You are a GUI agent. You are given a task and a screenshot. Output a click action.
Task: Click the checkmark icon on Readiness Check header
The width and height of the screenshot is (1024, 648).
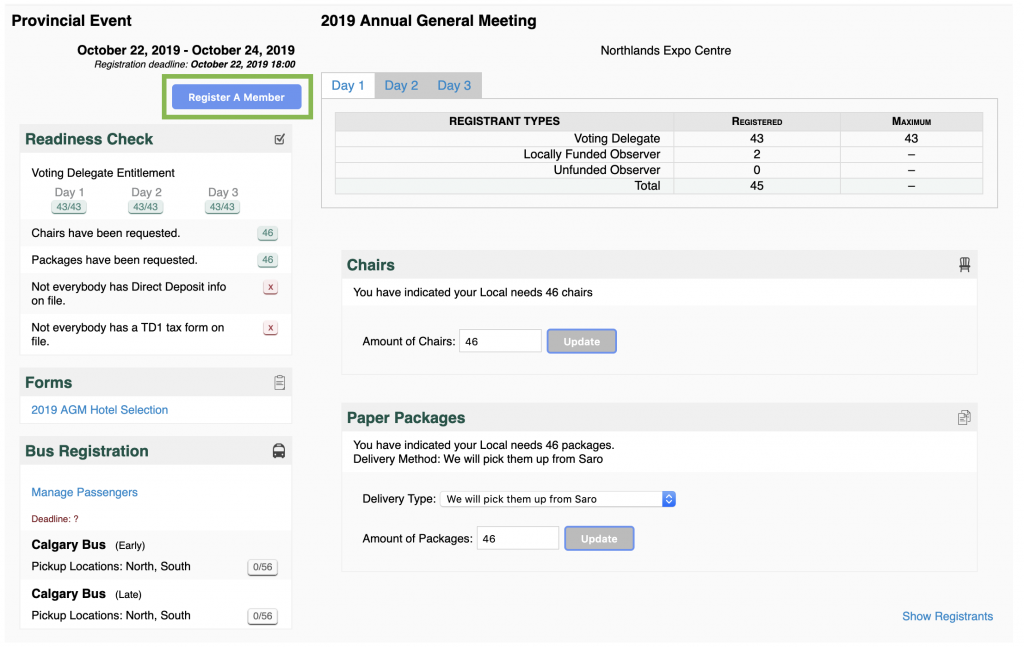(279, 140)
